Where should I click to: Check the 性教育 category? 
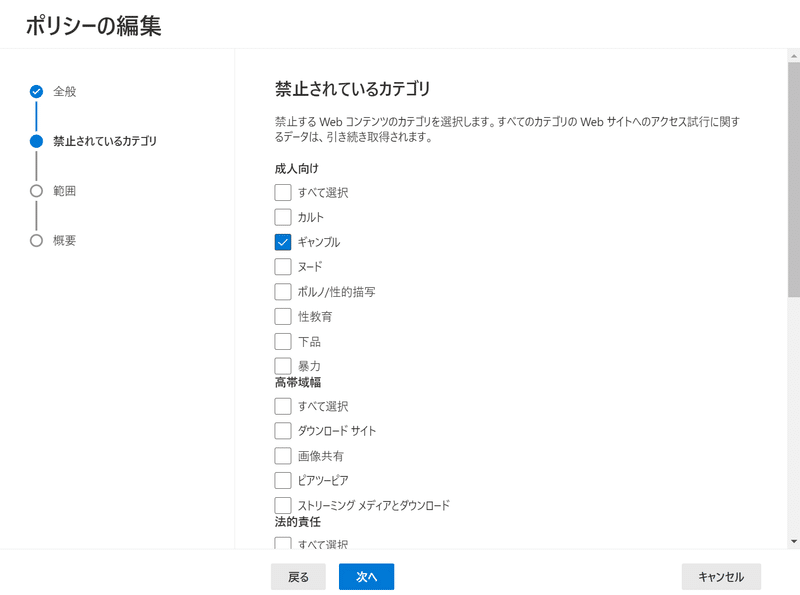coord(283,316)
